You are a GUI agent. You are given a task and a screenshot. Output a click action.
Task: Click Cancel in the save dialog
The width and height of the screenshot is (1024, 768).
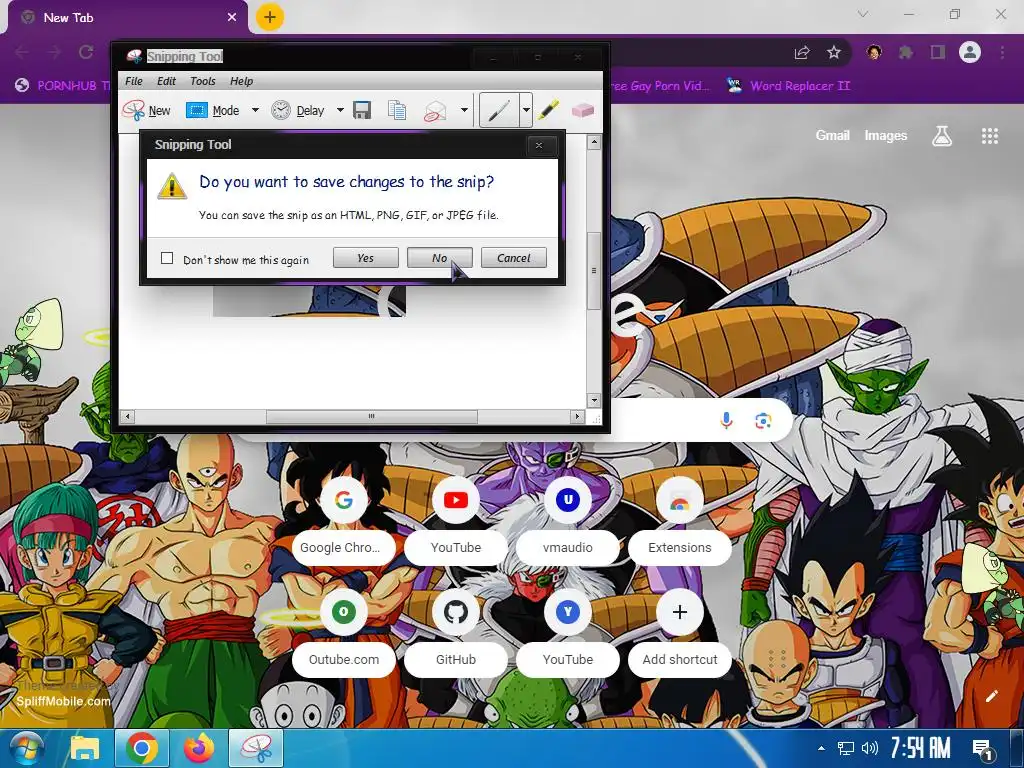click(514, 258)
